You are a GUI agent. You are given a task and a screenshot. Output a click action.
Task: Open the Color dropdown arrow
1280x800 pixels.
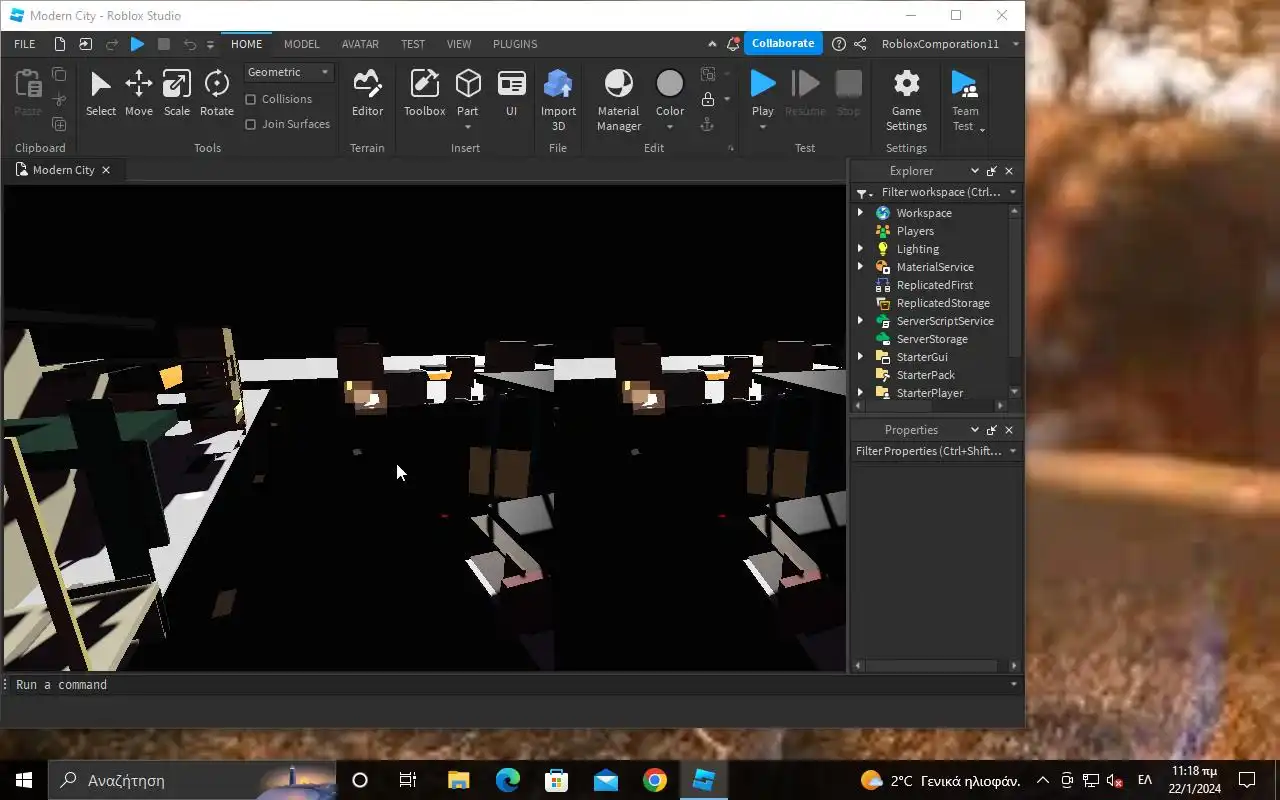coord(669,127)
